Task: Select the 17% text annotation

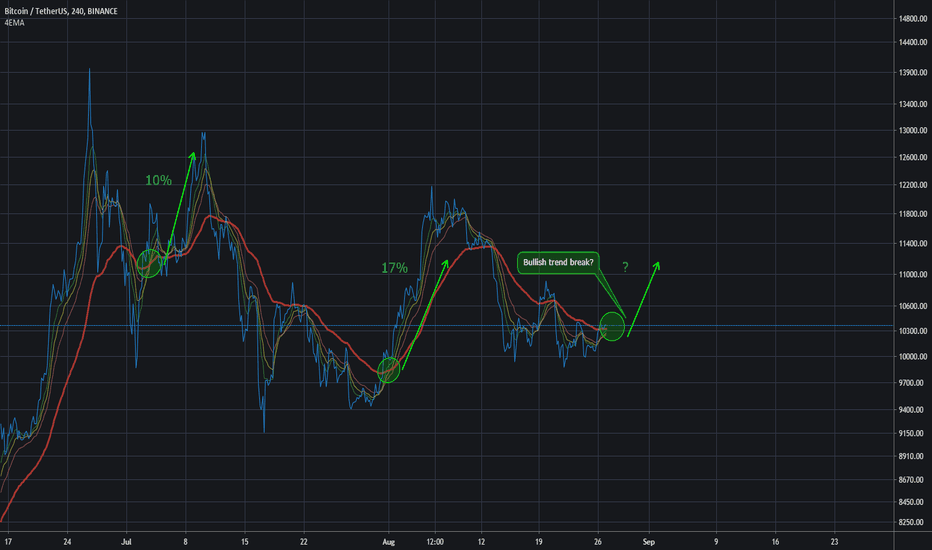Action: (x=395, y=268)
